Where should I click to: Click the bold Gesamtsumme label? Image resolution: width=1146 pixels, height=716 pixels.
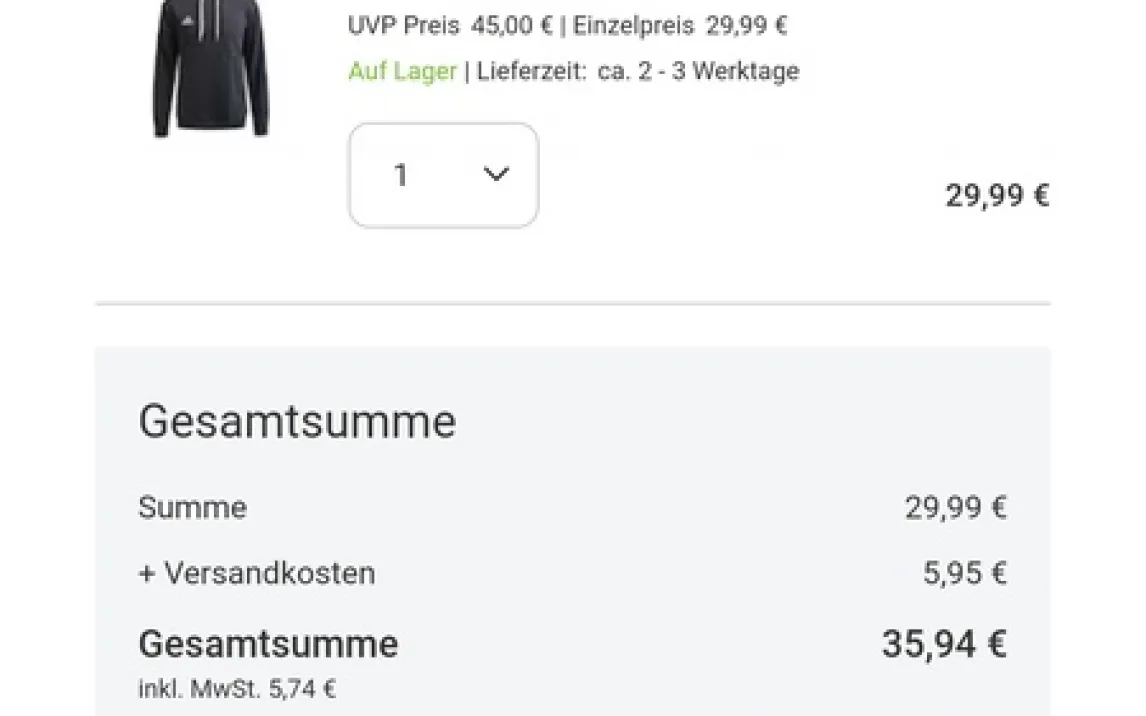(x=268, y=643)
